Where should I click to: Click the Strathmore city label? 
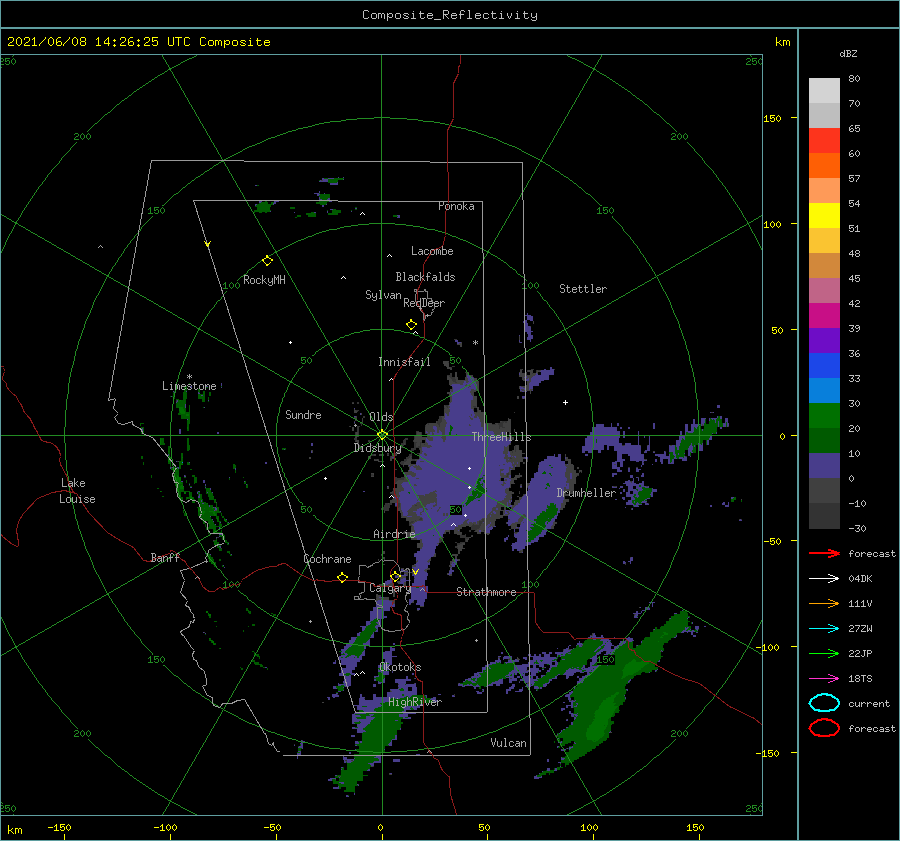486,592
